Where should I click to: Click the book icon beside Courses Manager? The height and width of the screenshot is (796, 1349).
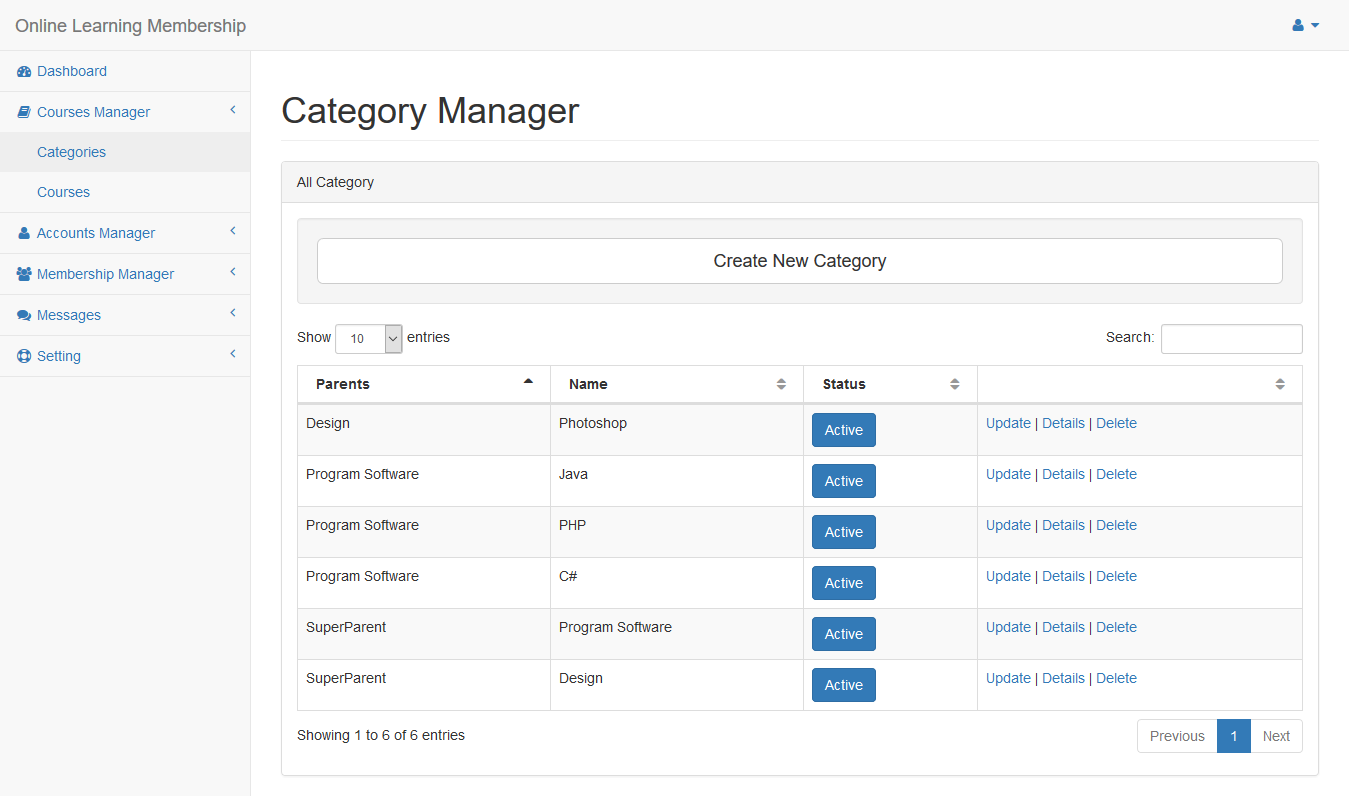pyautogui.click(x=24, y=113)
